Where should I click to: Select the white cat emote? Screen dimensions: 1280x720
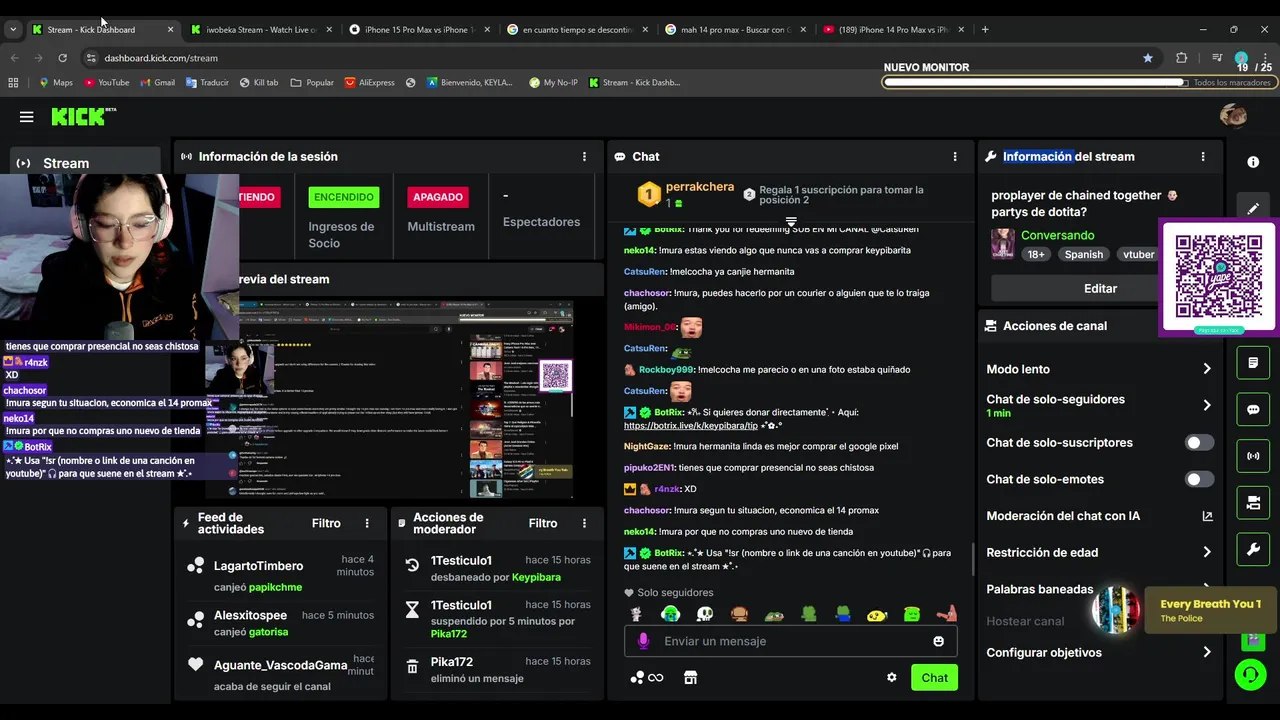pyautogui.click(x=636, y=614)
